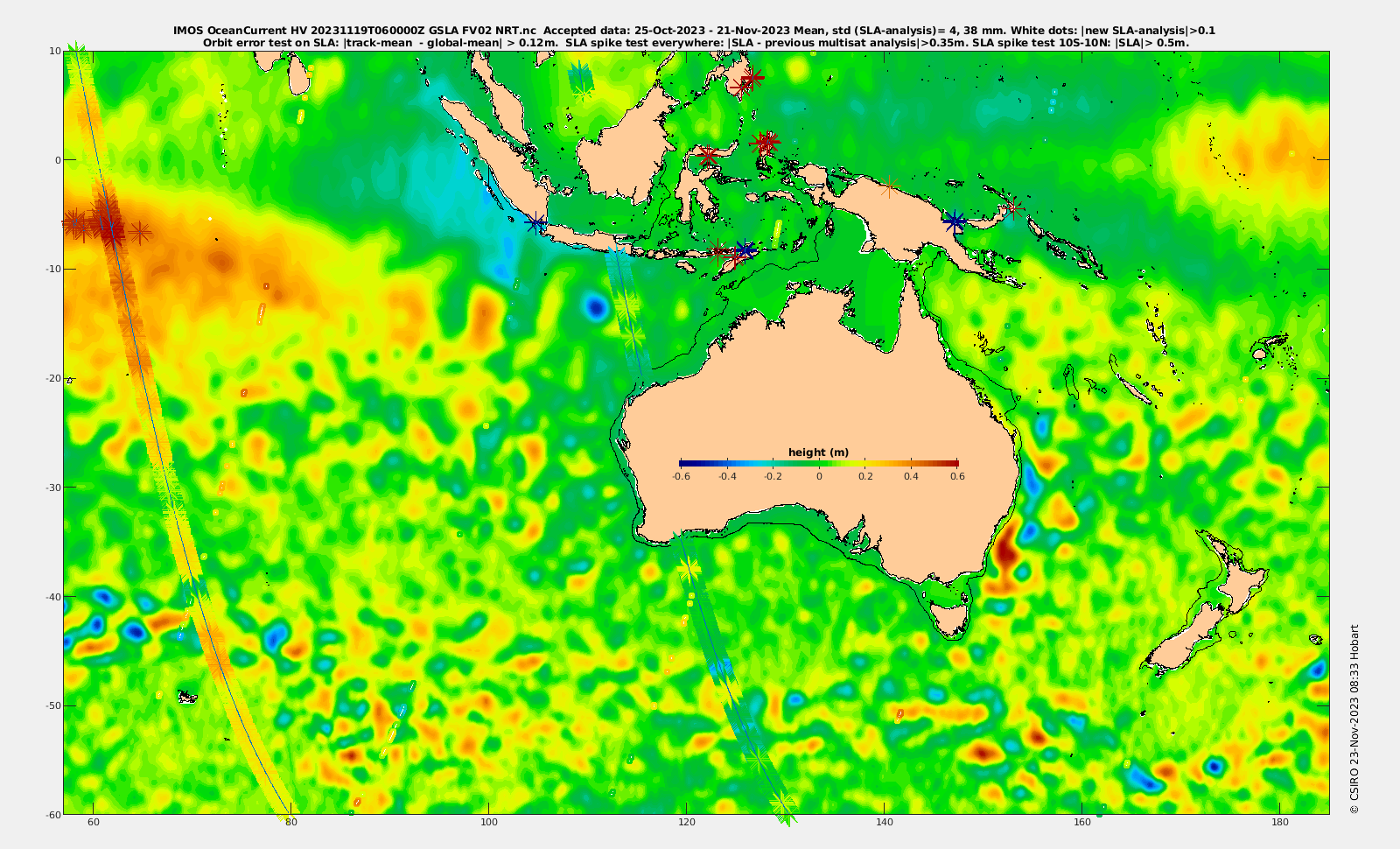Click the 0.6 colorbar tick label

pos(957,477)
